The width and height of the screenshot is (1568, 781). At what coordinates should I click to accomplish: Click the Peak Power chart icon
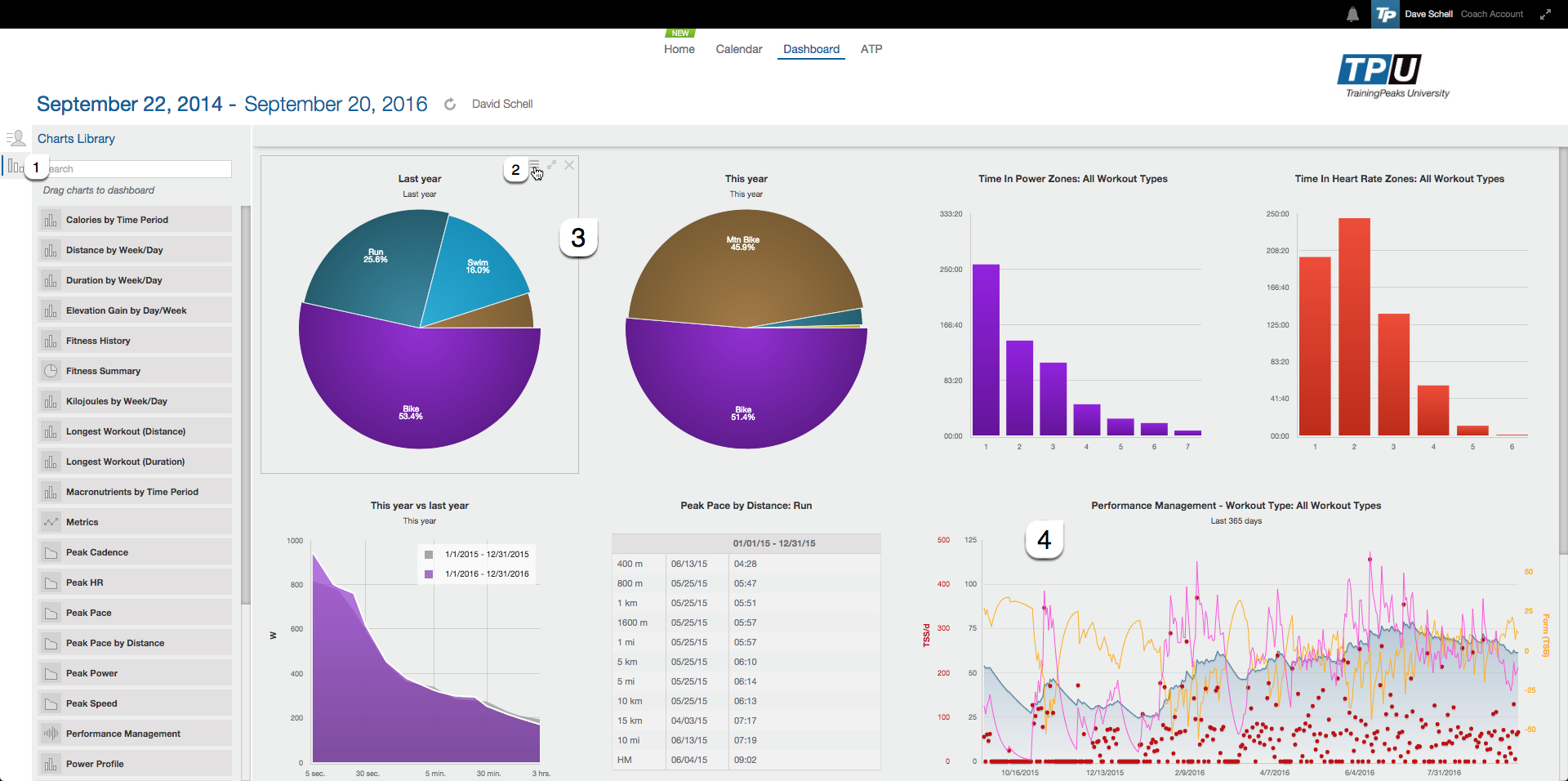51,673
